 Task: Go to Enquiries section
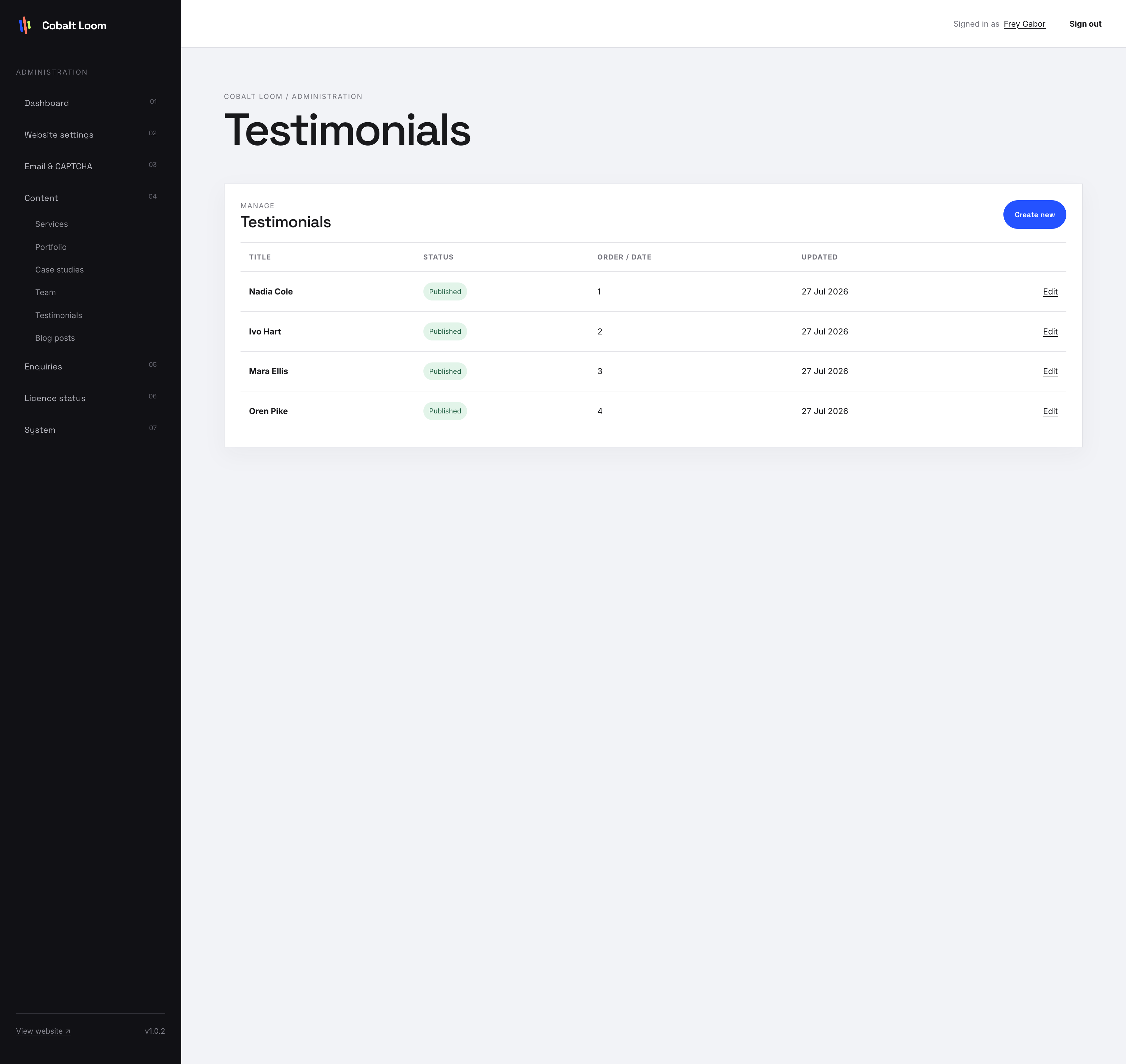click(90, 366)
